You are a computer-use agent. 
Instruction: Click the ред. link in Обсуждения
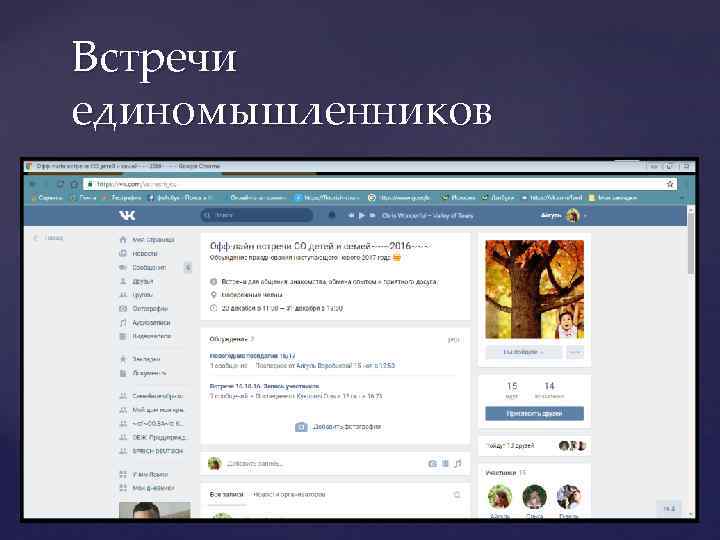pos(453,340)
